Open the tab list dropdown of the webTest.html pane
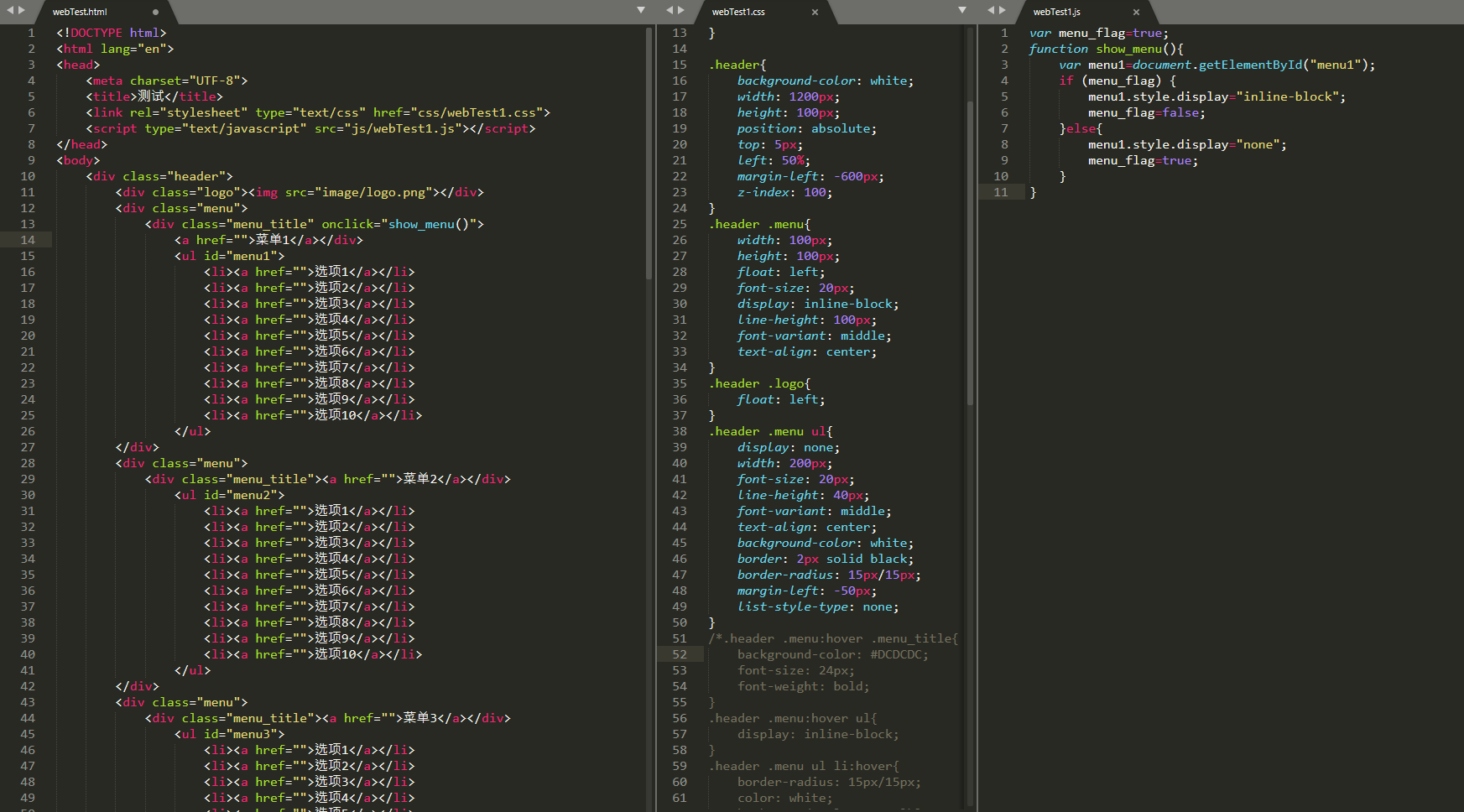The height and width of the screenshot is (812, 1464). coord(641,10)
